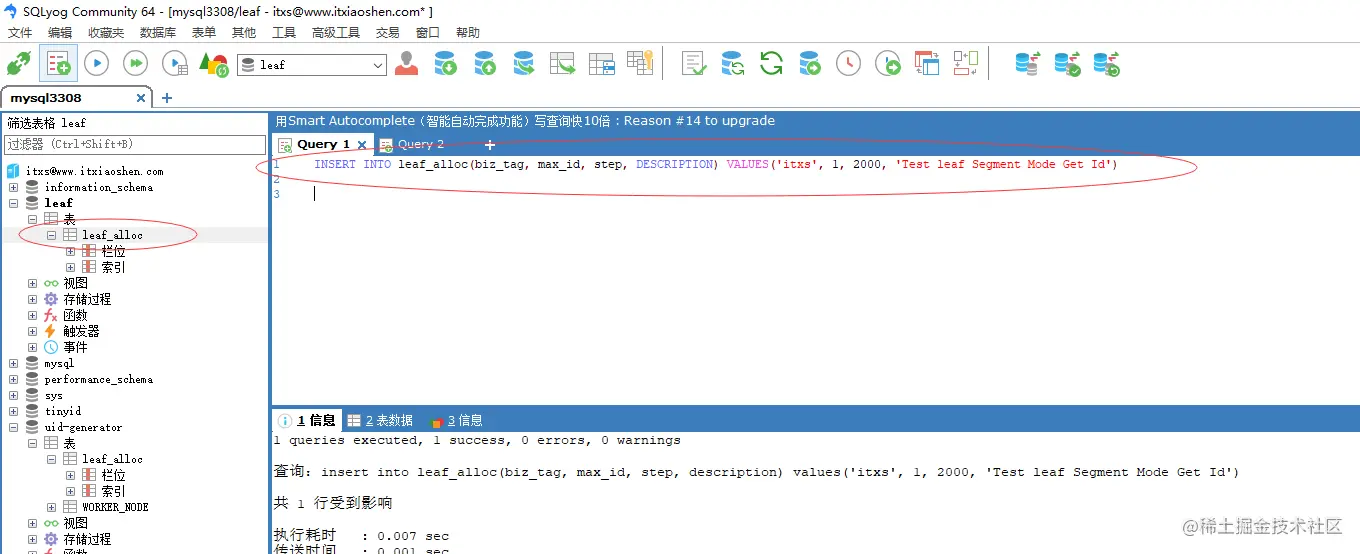Click the green circular refresh arrows icon
1360x554 pixels.
(x=771, y=64)
